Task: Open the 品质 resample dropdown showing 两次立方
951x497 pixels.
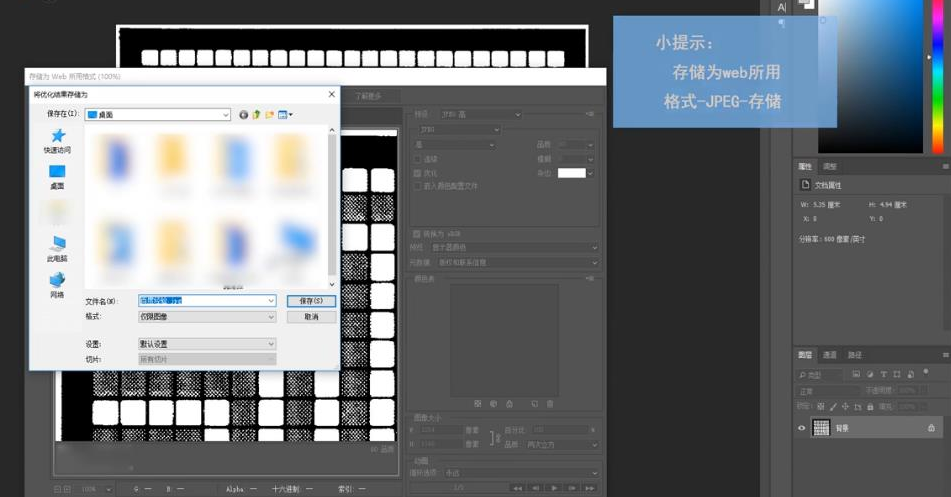Action: (562, 444)
